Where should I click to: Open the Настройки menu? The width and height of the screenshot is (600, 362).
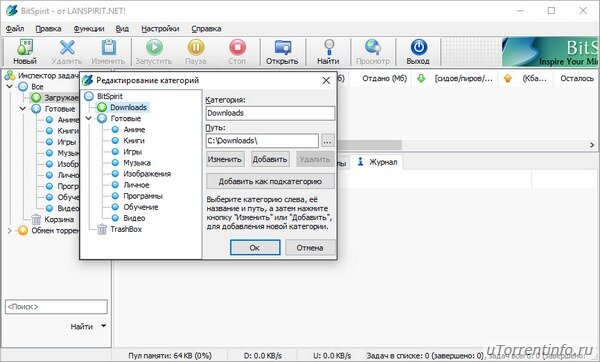160,29
